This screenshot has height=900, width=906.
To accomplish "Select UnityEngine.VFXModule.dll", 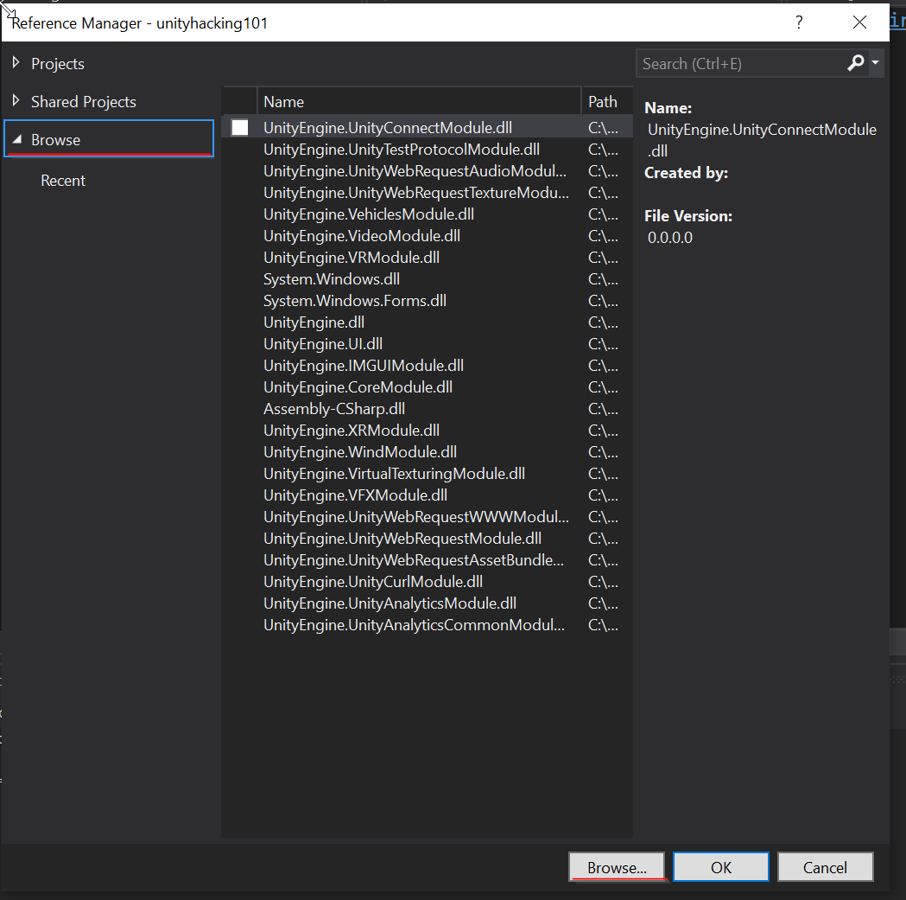I will pos(427,496).
